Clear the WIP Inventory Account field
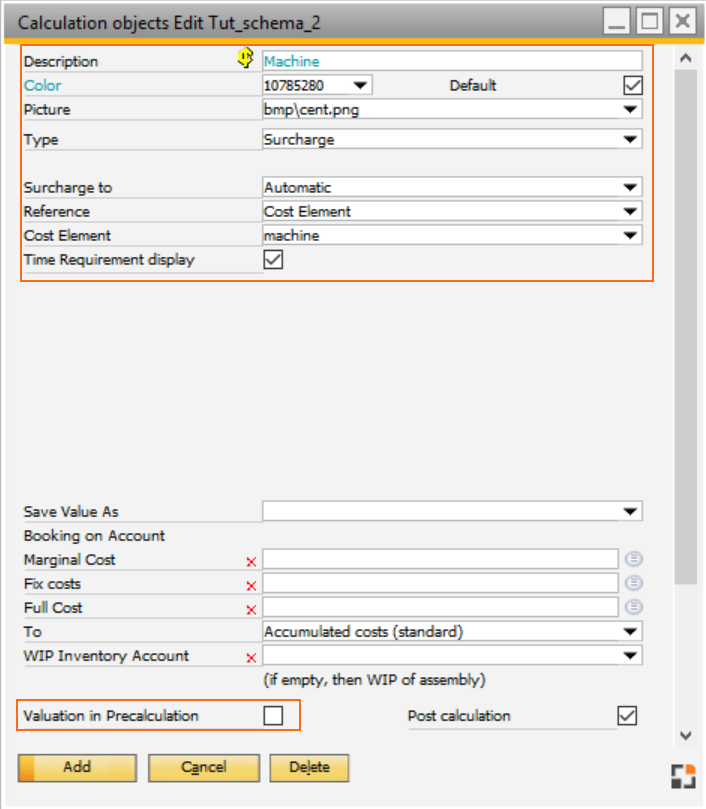 click(251, 655)
